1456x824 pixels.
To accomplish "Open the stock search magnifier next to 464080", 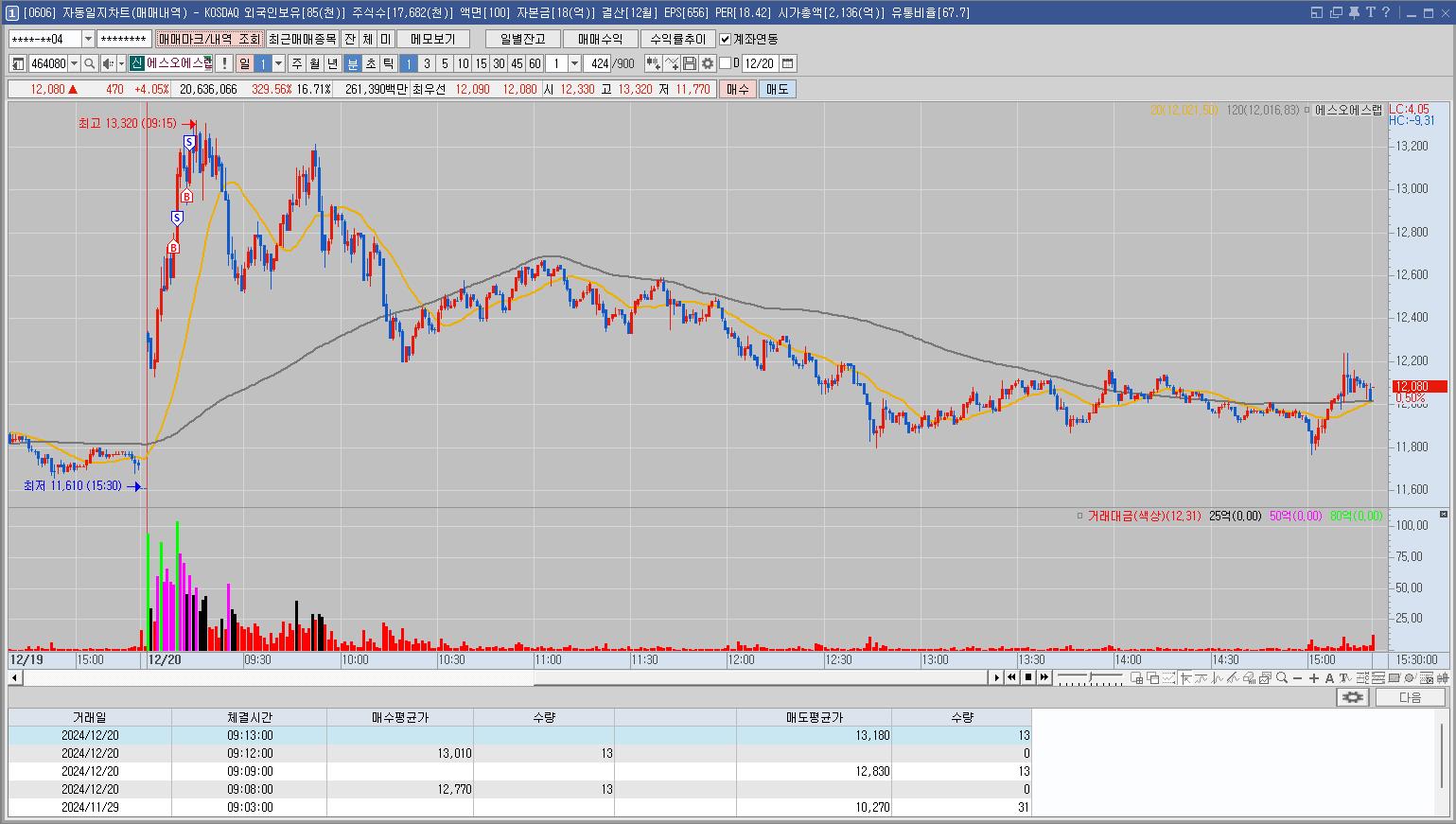I will pyautogui.click(x=89, y=63).
